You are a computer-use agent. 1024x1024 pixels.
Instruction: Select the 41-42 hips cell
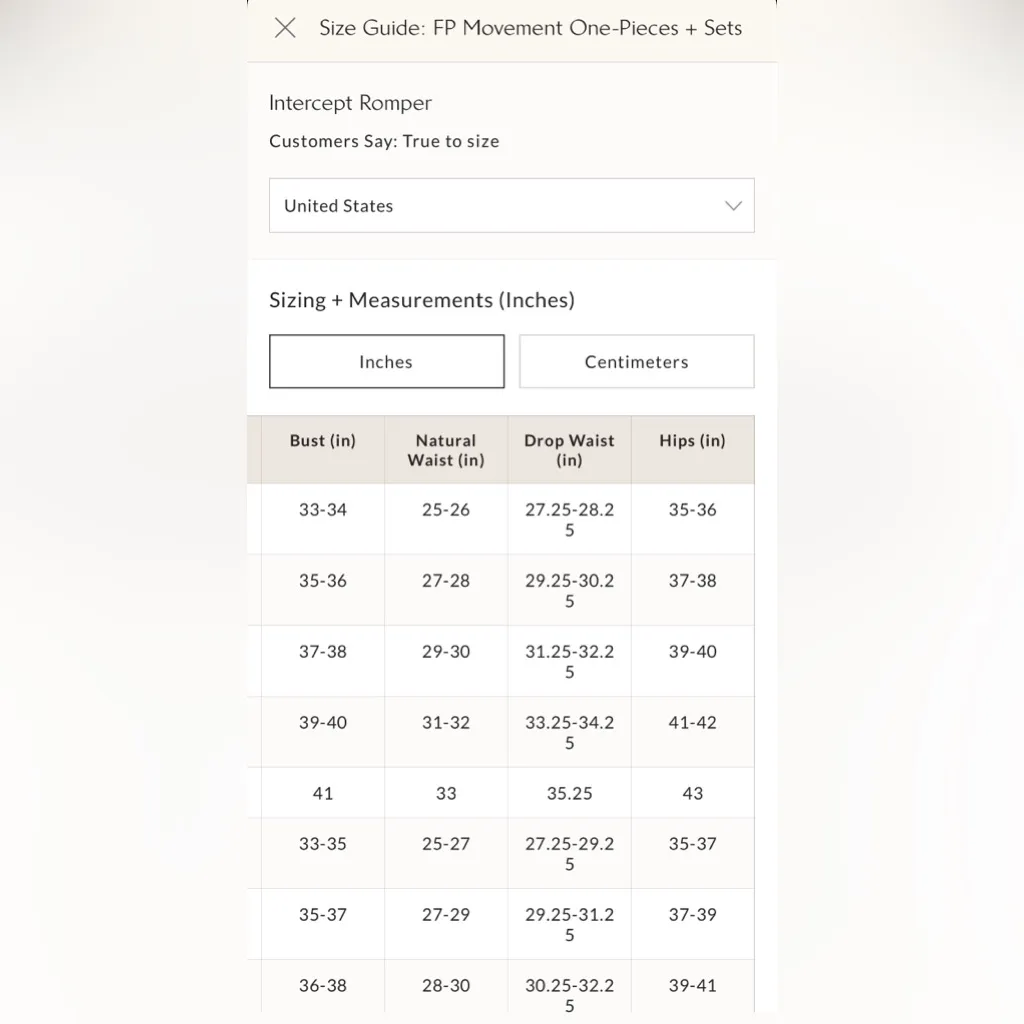pyautogui.click(x=692, y=723)
